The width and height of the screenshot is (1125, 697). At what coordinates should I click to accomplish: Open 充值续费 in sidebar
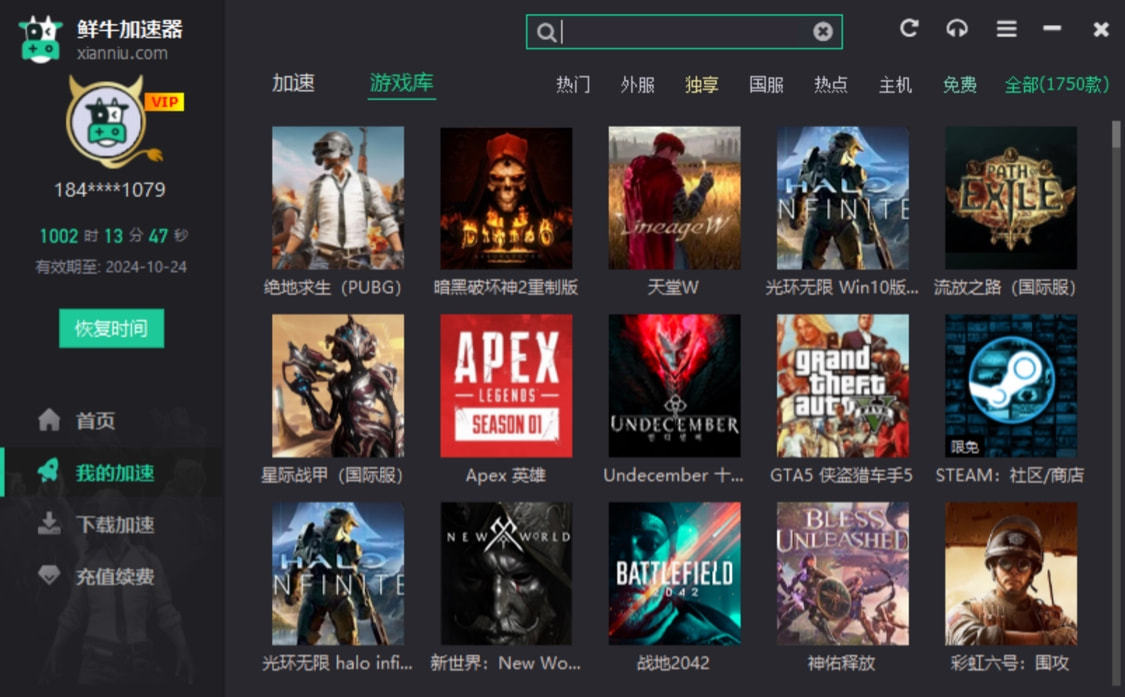(115, 576)
